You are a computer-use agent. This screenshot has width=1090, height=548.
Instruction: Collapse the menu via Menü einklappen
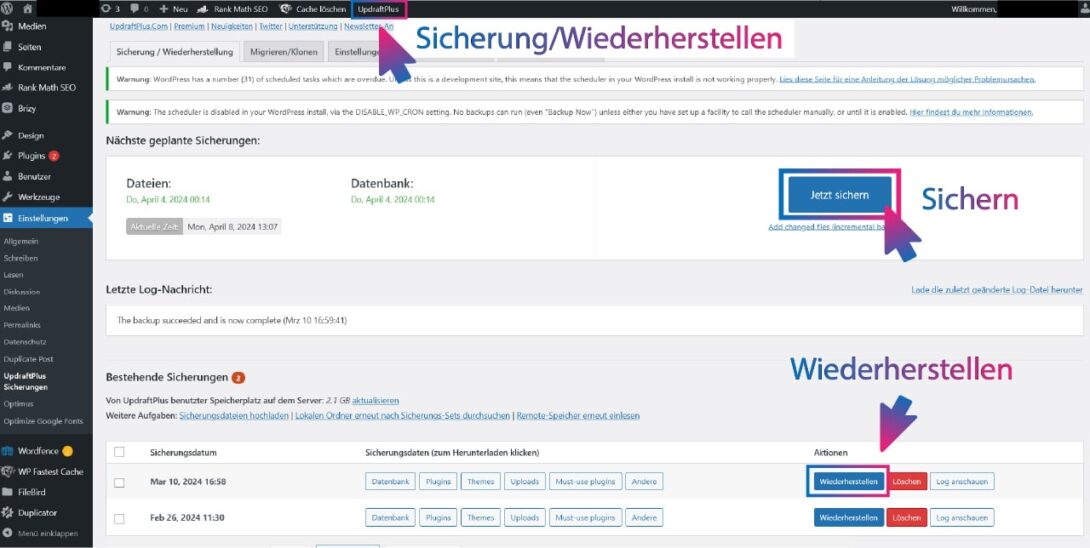point(46,533)
